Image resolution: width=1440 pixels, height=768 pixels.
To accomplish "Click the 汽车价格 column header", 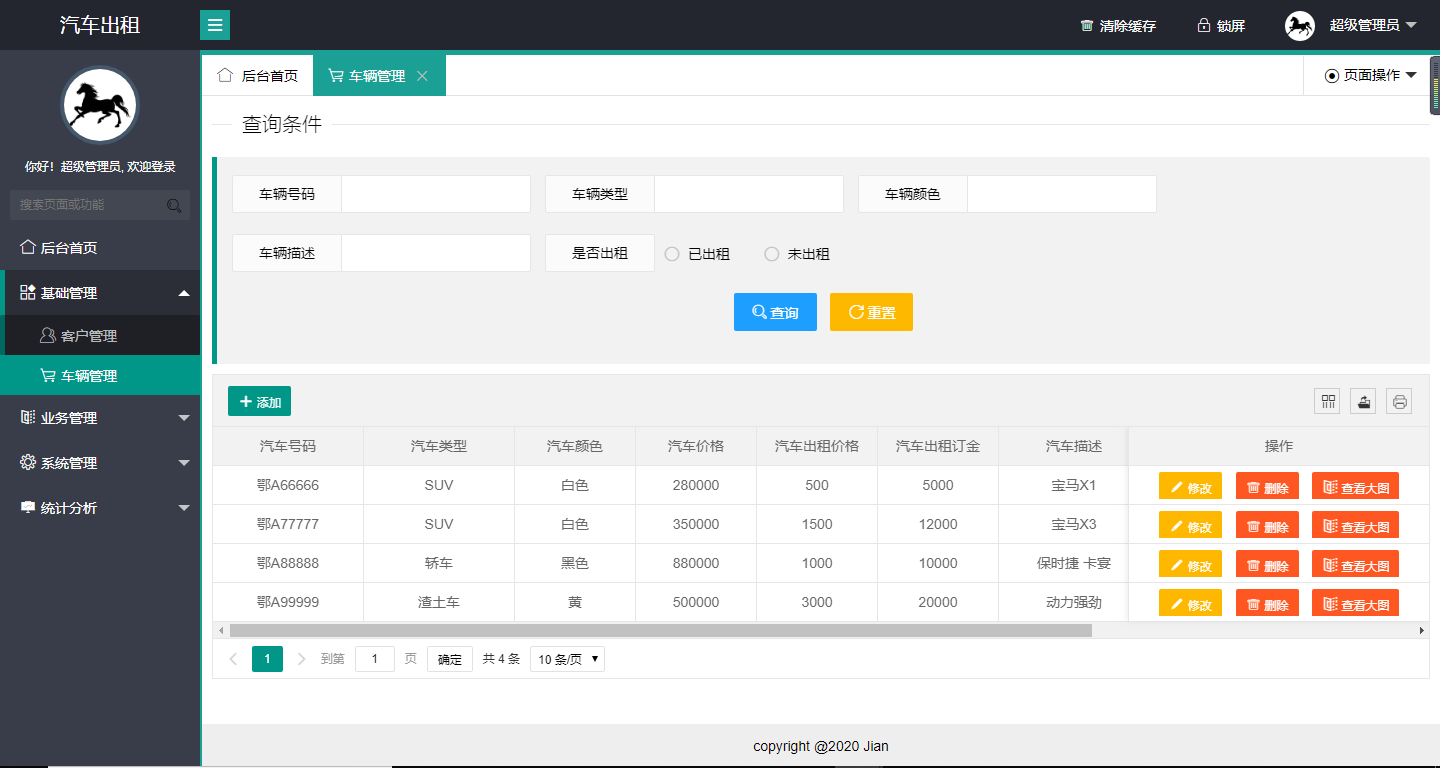I will (696, 446).
